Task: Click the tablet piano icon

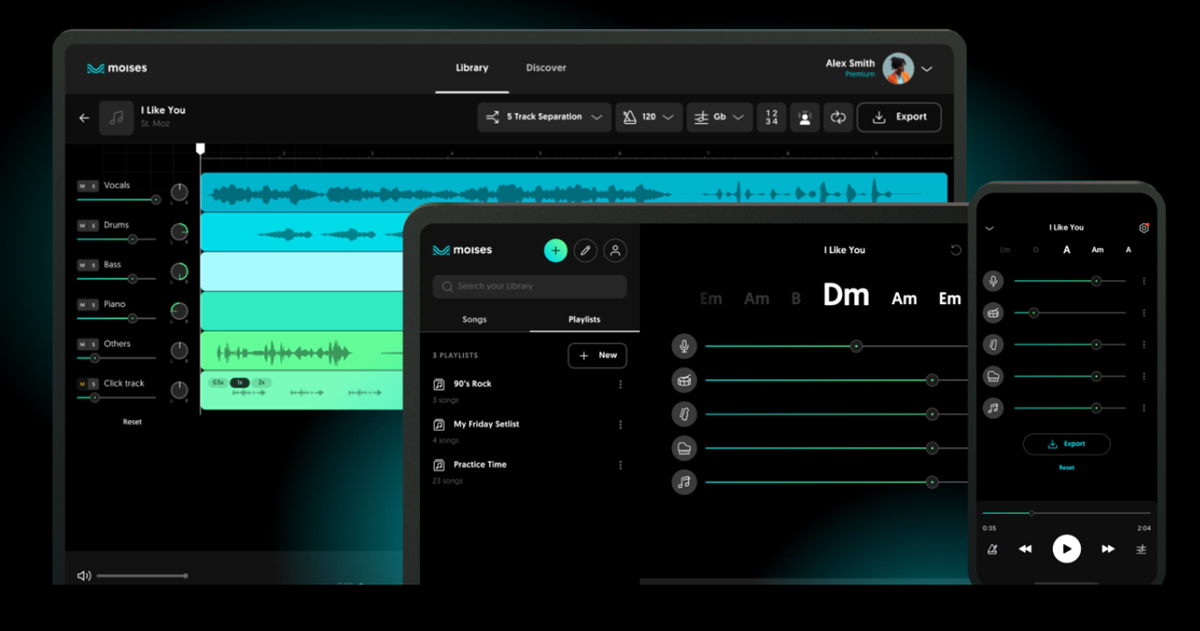Action: click(684, 448)
